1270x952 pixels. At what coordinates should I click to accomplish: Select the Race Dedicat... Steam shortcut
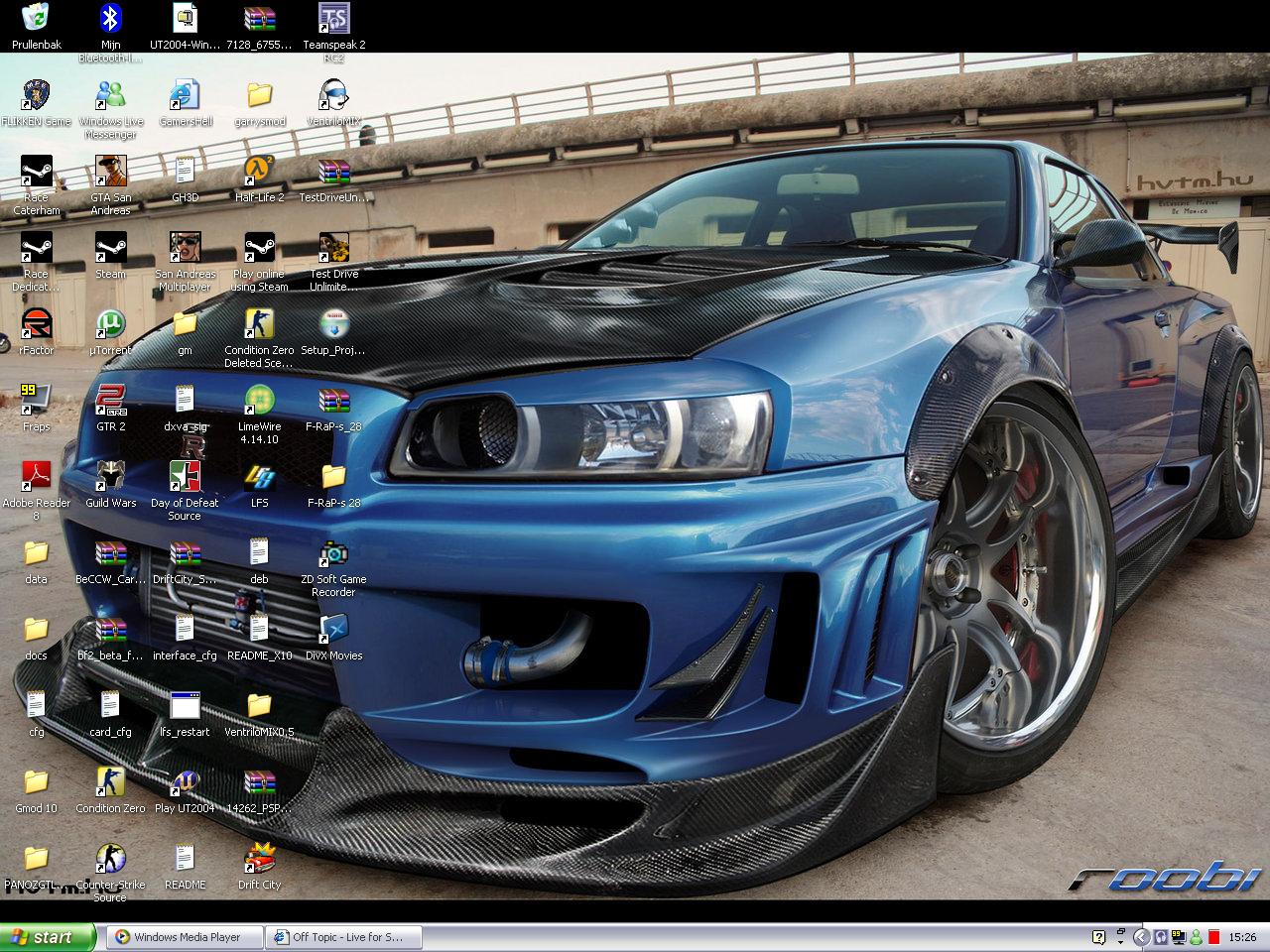[37, 262]
